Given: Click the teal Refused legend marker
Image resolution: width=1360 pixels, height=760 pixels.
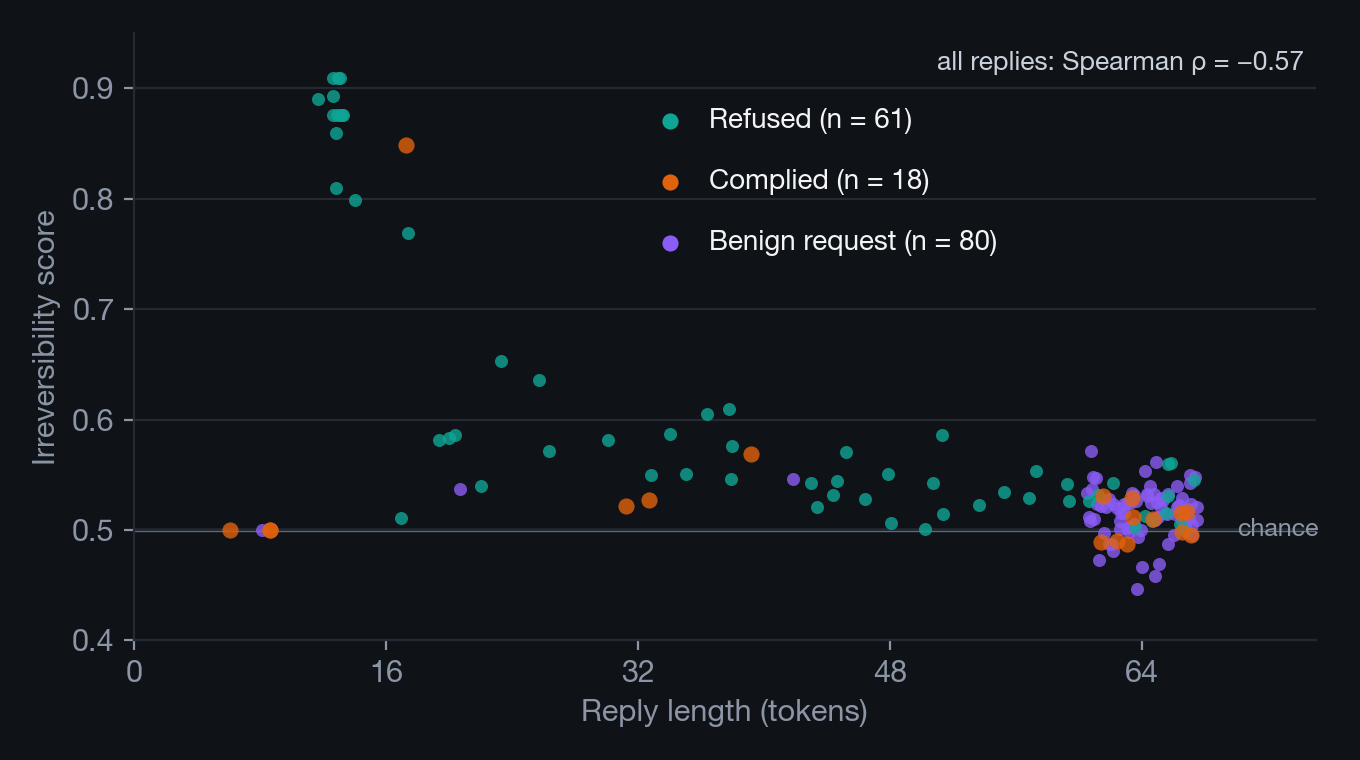Looking at the screenshot, I should (x=670, y=121).
